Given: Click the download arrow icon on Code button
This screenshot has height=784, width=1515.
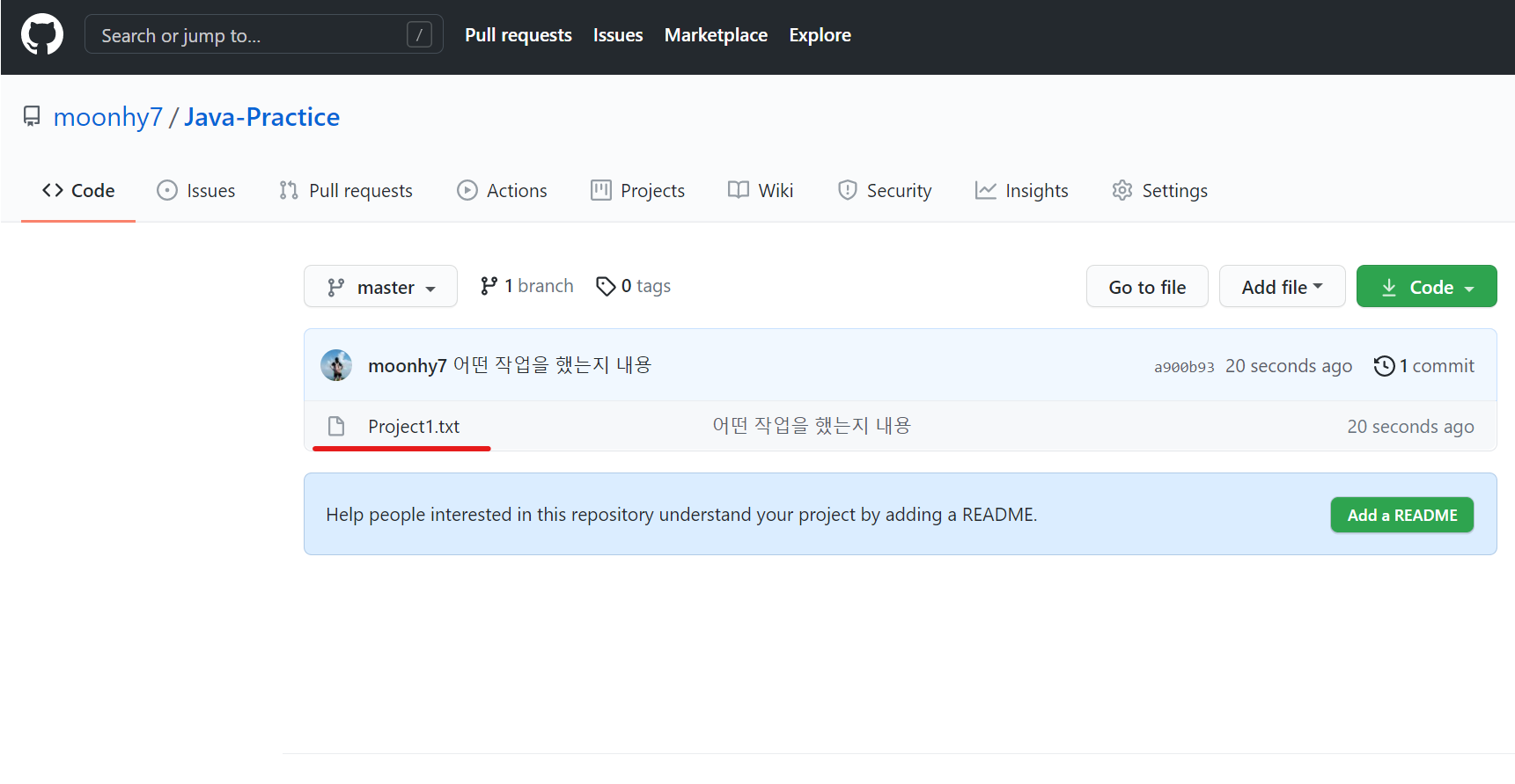Looking at the screenshot, I should click(1389, 288).
